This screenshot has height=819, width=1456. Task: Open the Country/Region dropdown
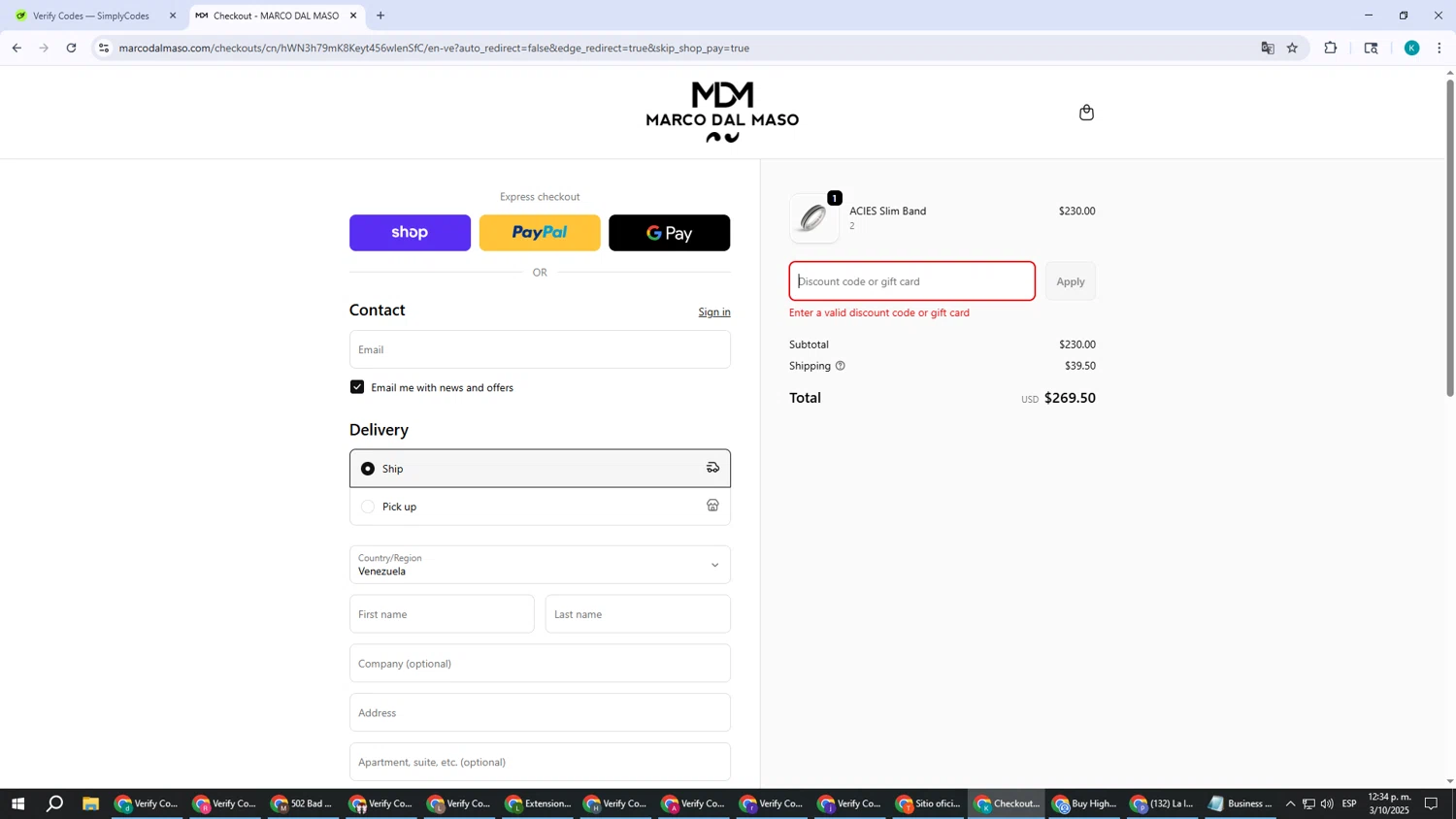(x=540, y=565)
